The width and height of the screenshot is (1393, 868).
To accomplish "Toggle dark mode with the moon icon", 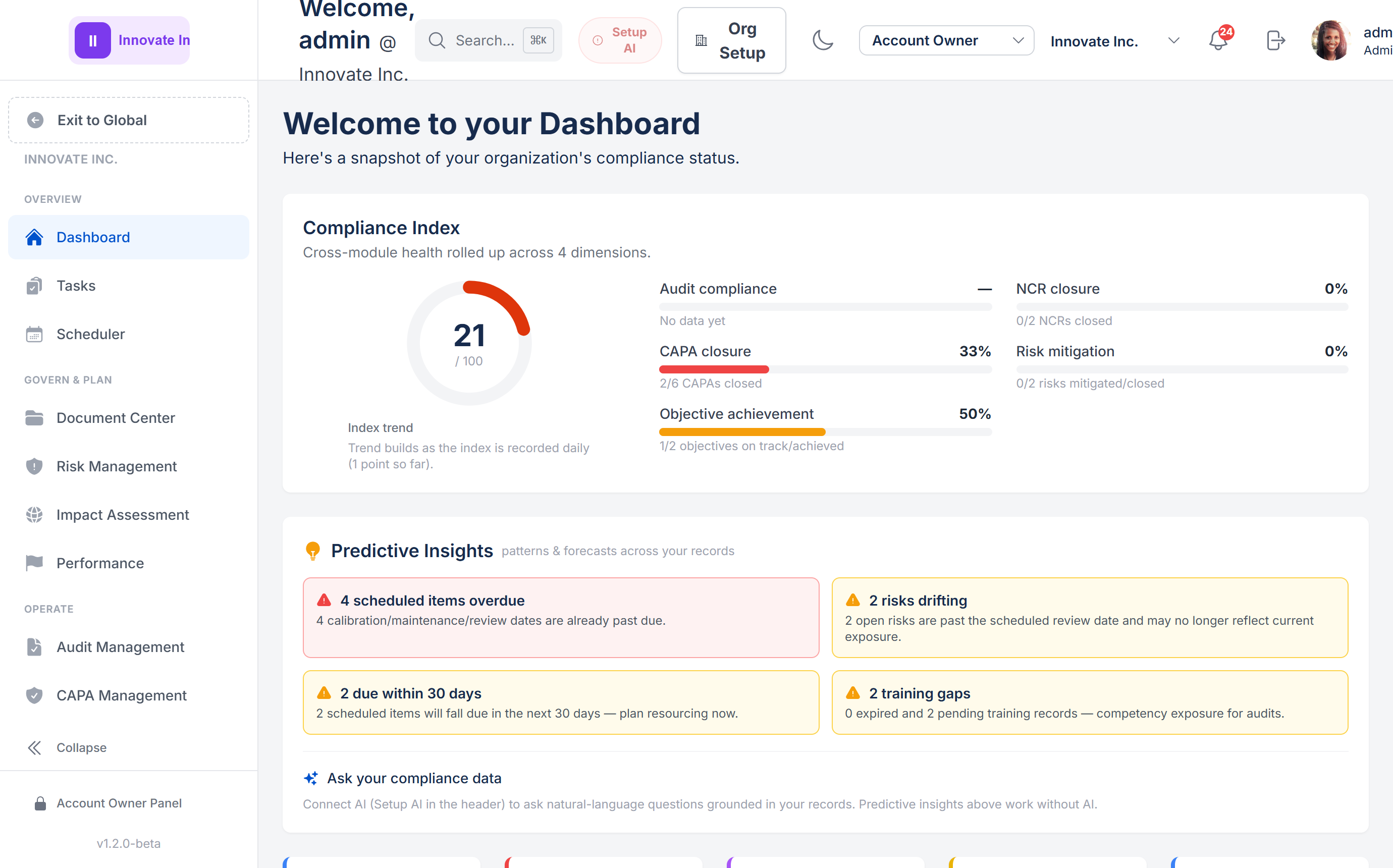I will click(x=823, y=40).
